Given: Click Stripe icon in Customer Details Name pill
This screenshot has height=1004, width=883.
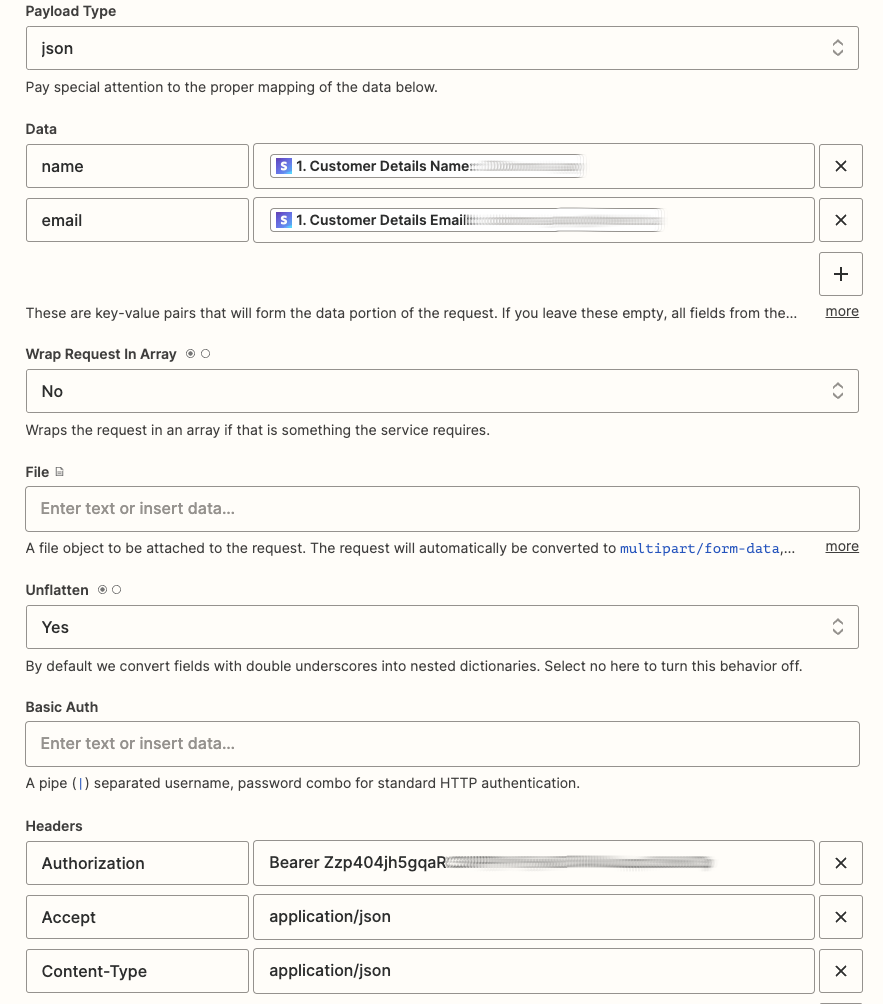Looking at the screenshot, I should 284,166.
